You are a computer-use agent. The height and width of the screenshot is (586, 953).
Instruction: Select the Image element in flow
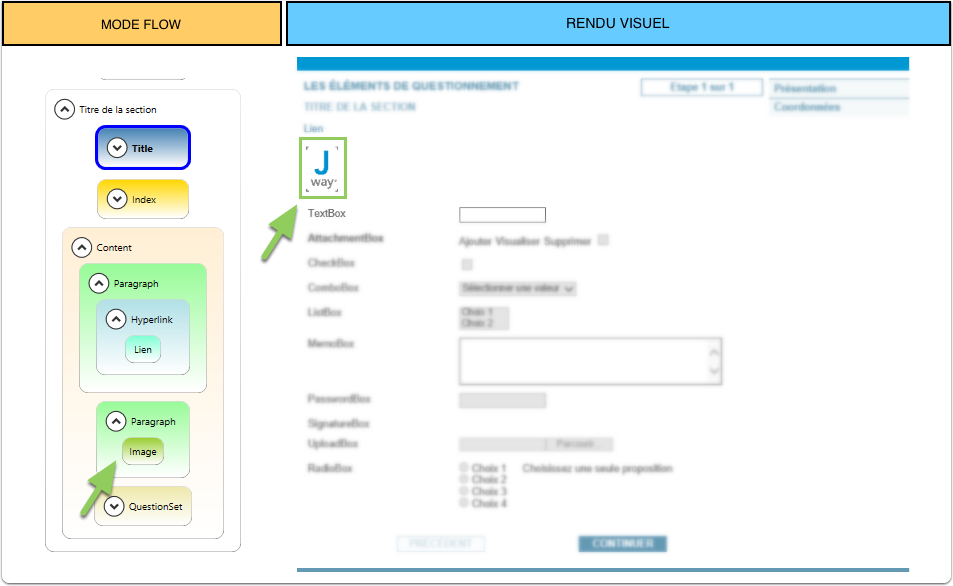[x=143, y=452]
